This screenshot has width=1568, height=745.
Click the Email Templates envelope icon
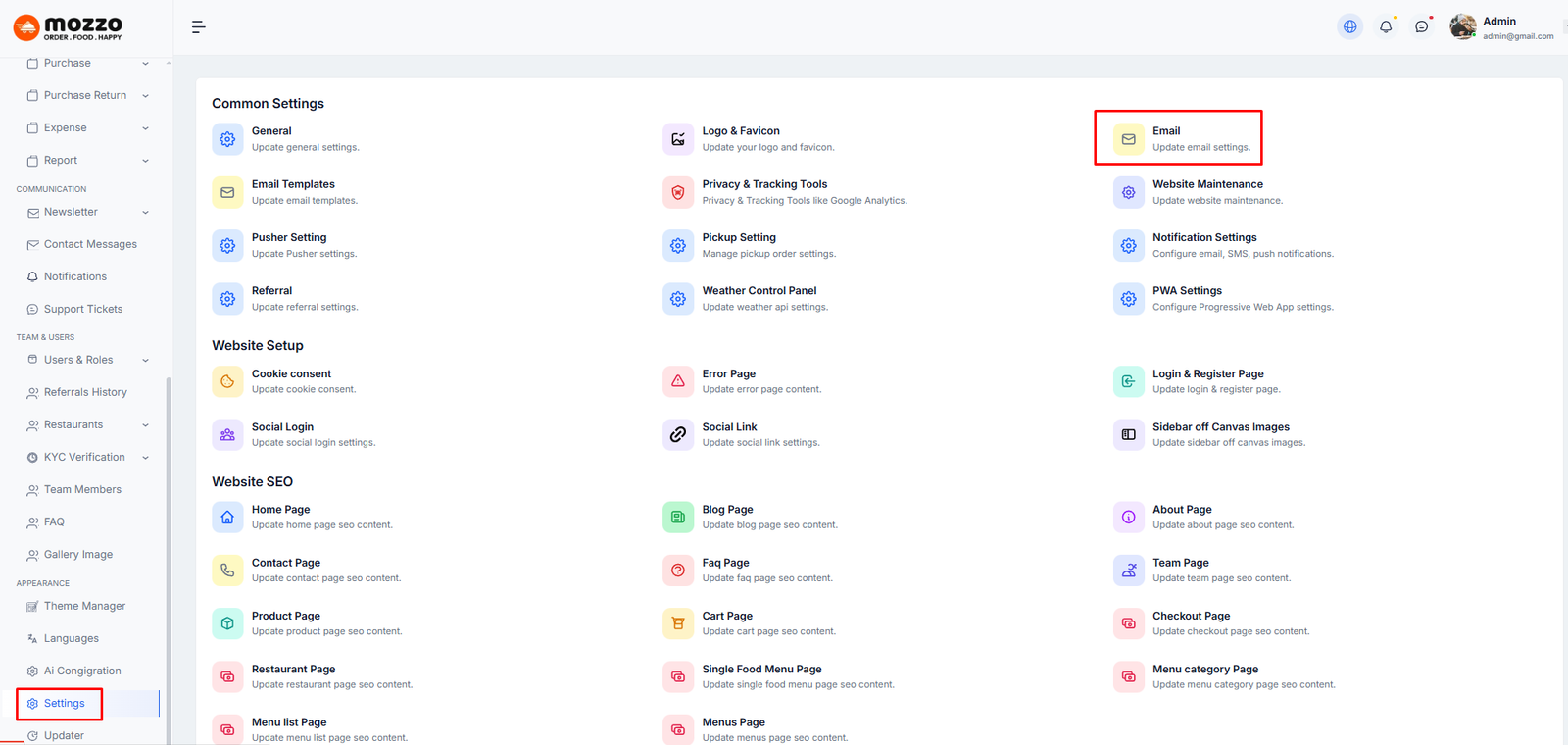(227, 192)
